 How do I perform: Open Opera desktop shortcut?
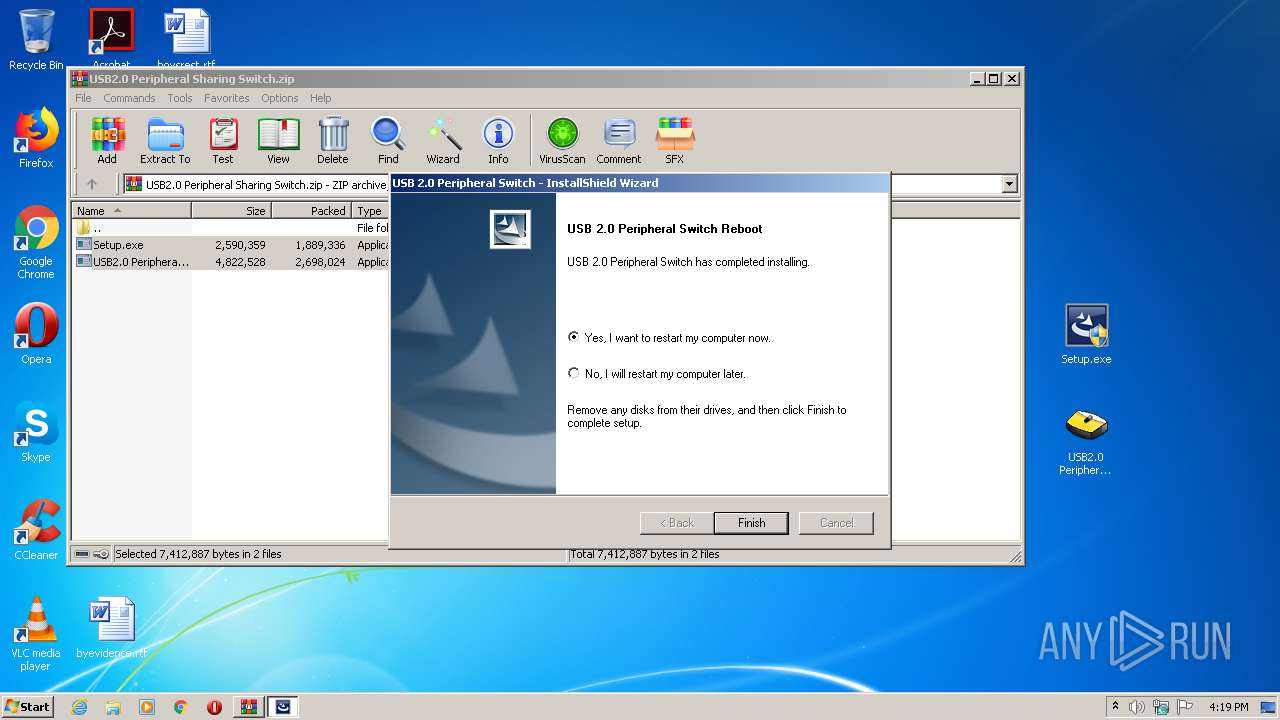click(36, 334)
